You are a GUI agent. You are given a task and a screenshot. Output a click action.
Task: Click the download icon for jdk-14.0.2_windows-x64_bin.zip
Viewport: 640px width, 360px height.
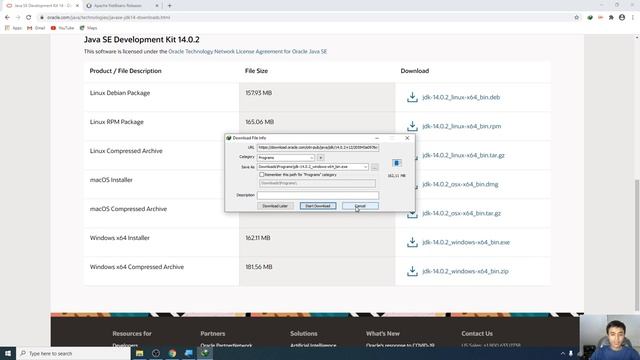pos(412,271)
